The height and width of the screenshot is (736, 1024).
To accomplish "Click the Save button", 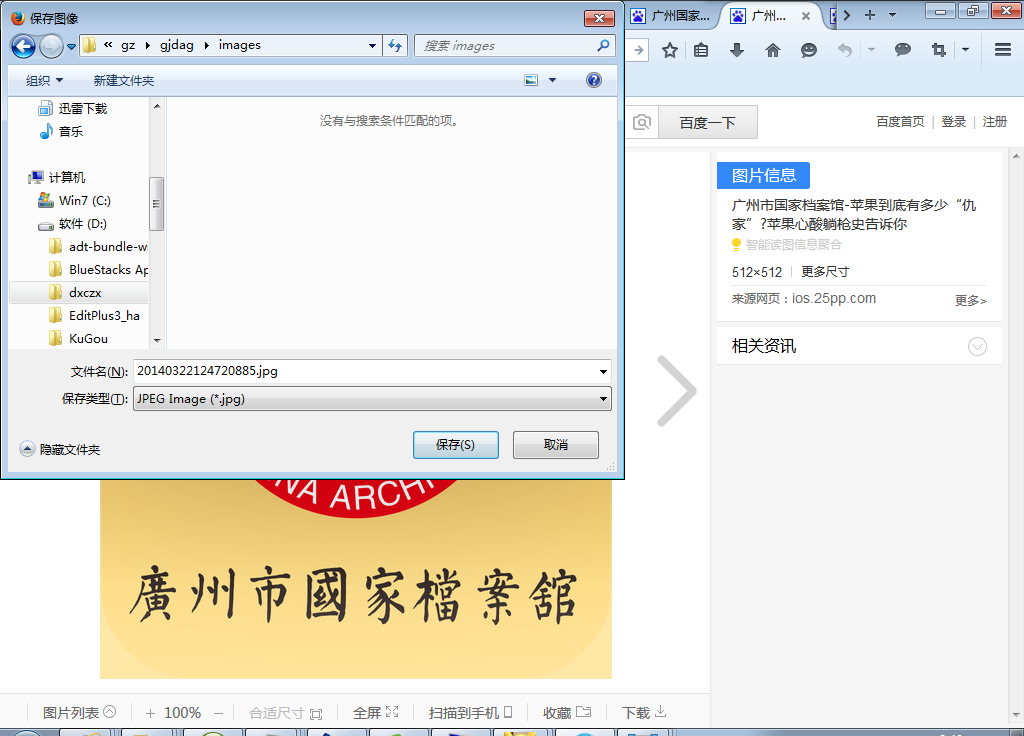I will pos(455,445).
